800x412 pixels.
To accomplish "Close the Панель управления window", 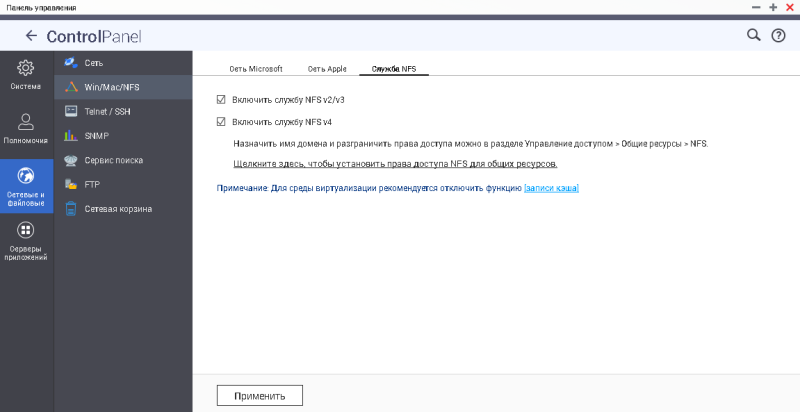I will point(790,7).
